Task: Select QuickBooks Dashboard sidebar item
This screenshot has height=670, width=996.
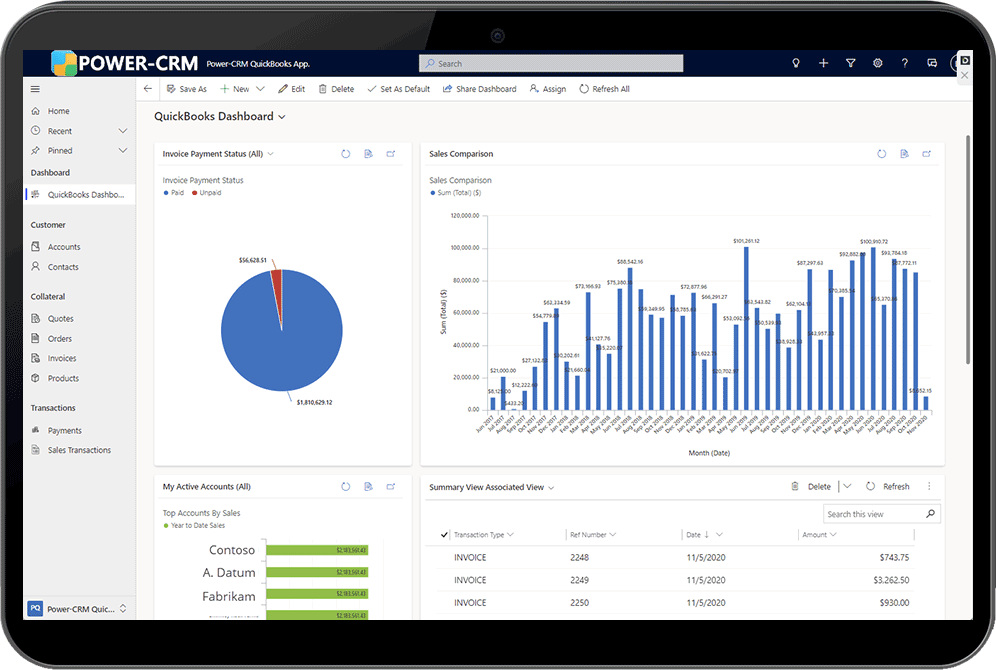Action: point(79,194)
